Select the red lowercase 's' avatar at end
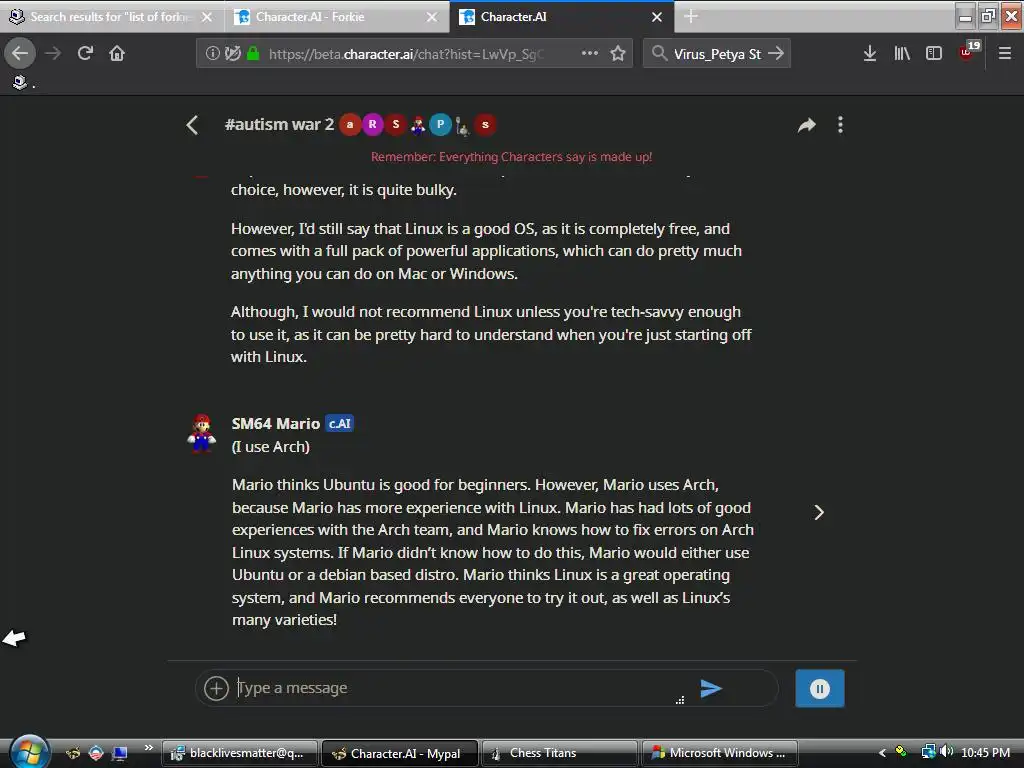Image resolution: width=1024 pixels, height=768 pixels. coord(485,124)
